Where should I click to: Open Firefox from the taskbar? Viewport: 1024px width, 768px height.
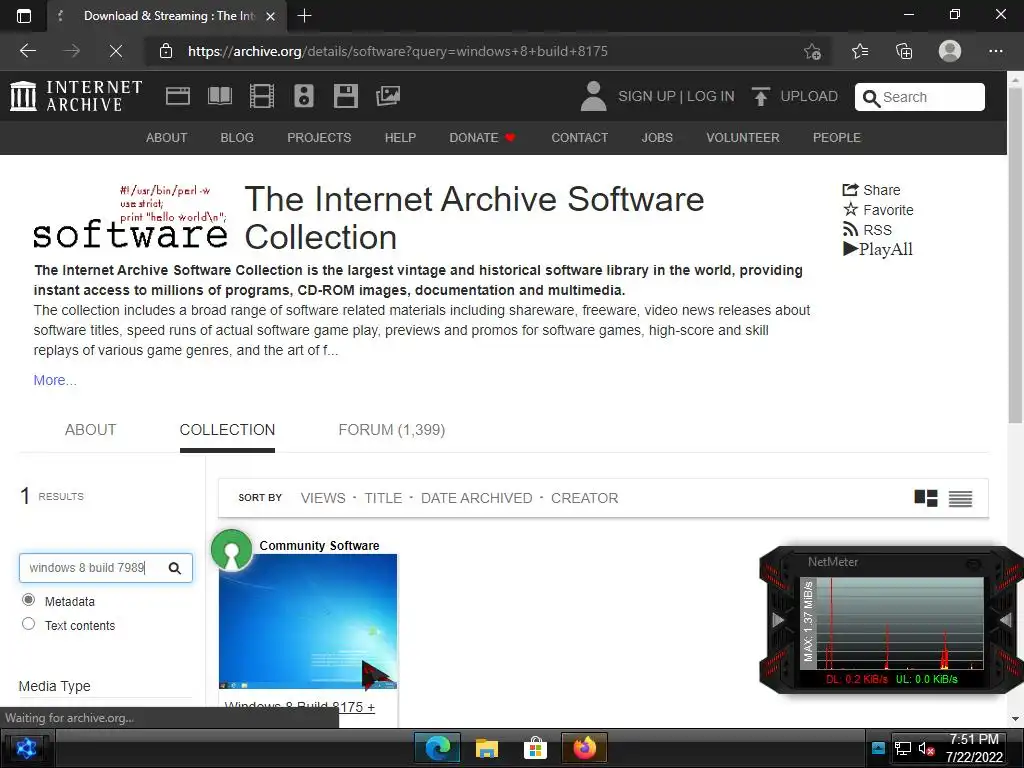584,748
